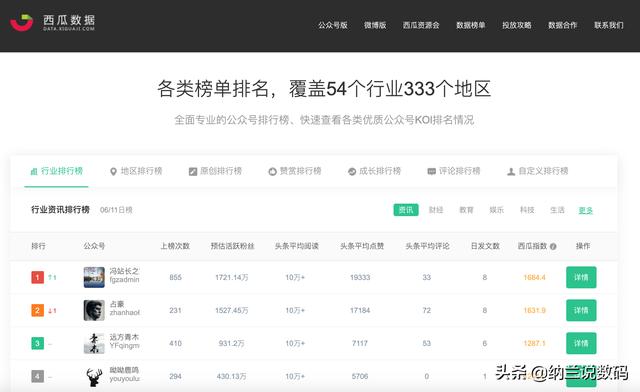Open 详情 for the 占豪 row
640x392 pixels.
tap(581, 310)
